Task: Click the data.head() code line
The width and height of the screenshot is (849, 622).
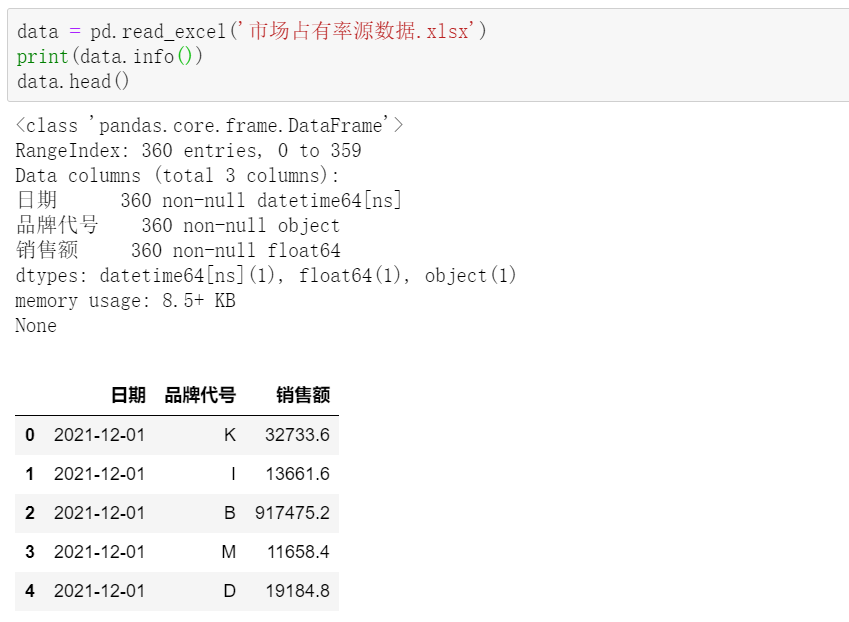Action: tap(73, 81)
